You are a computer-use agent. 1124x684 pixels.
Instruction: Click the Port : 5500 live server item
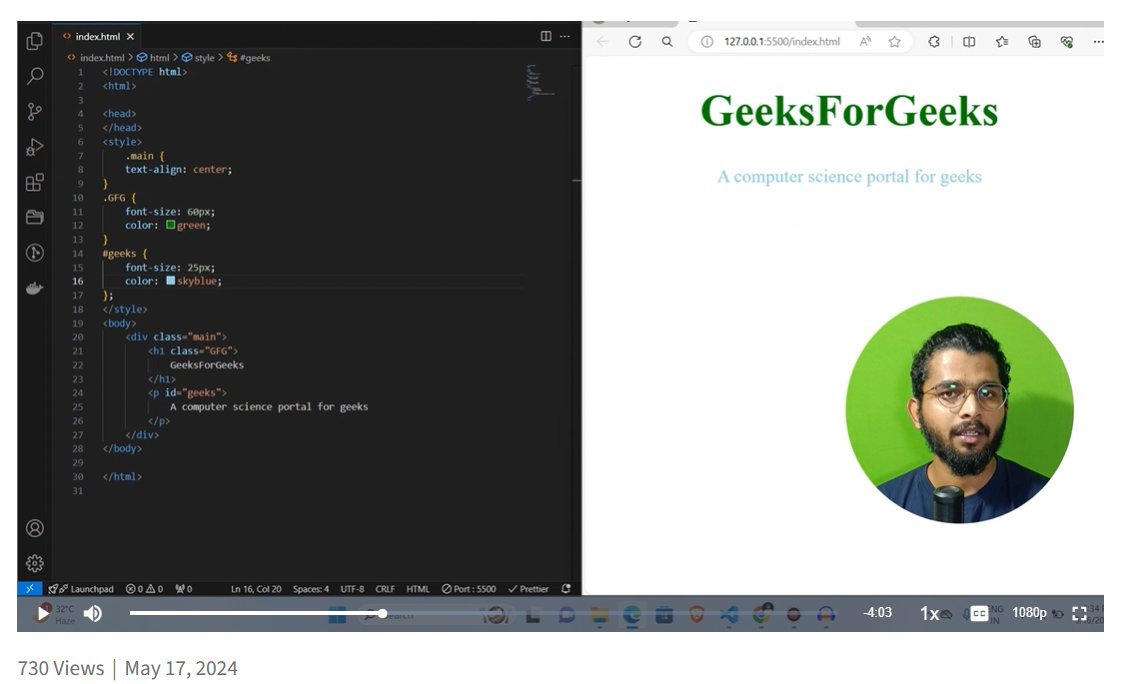469,589
